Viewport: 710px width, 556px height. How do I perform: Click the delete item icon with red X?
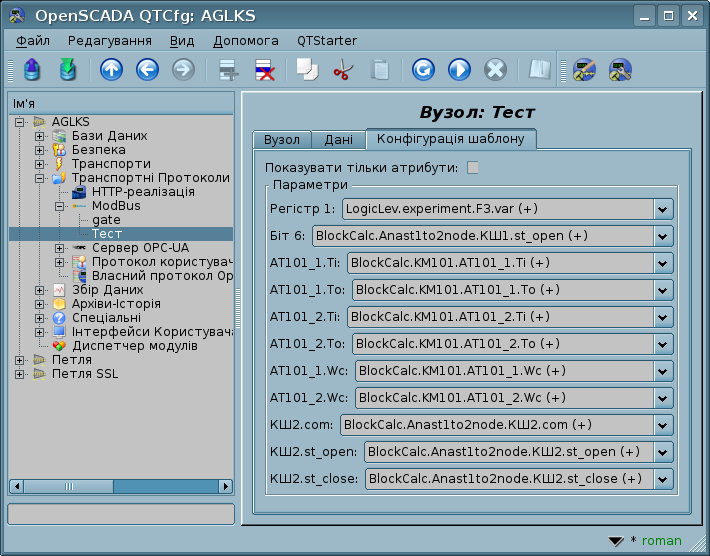tap(265, 70)
